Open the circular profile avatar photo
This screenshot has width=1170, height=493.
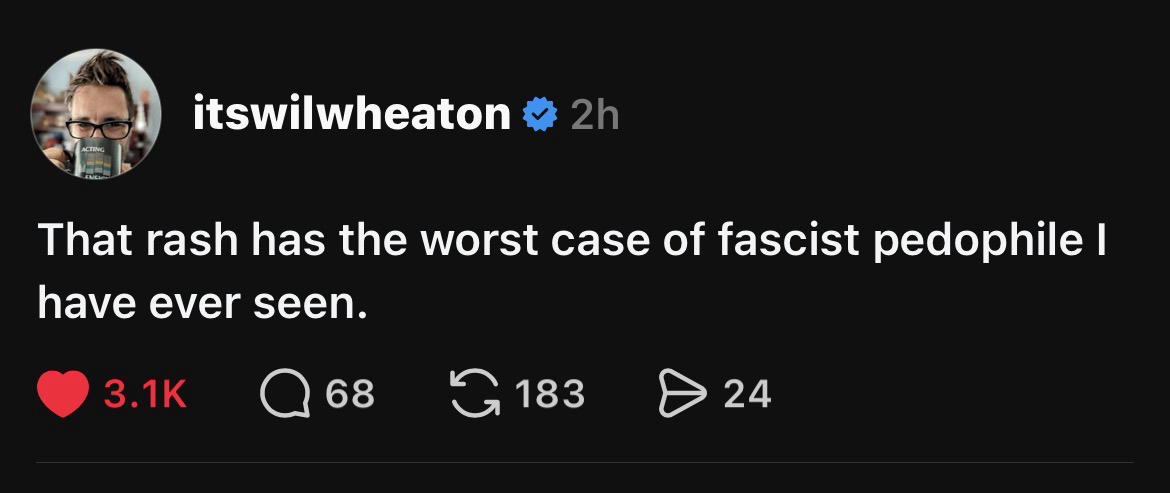pyautogui.click(x=96, y=111)
